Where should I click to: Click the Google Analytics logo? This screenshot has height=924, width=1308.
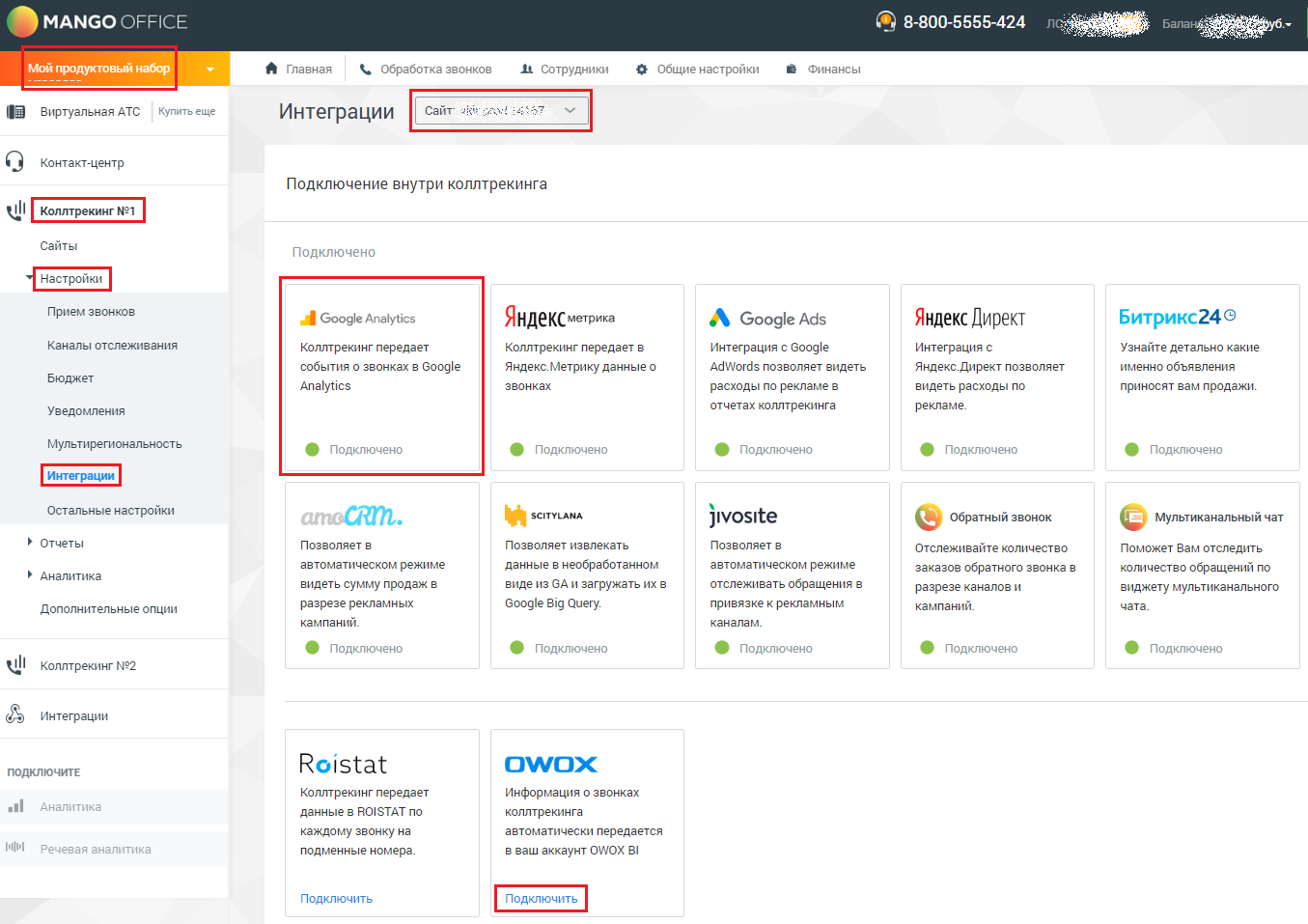tap(358, 319)
